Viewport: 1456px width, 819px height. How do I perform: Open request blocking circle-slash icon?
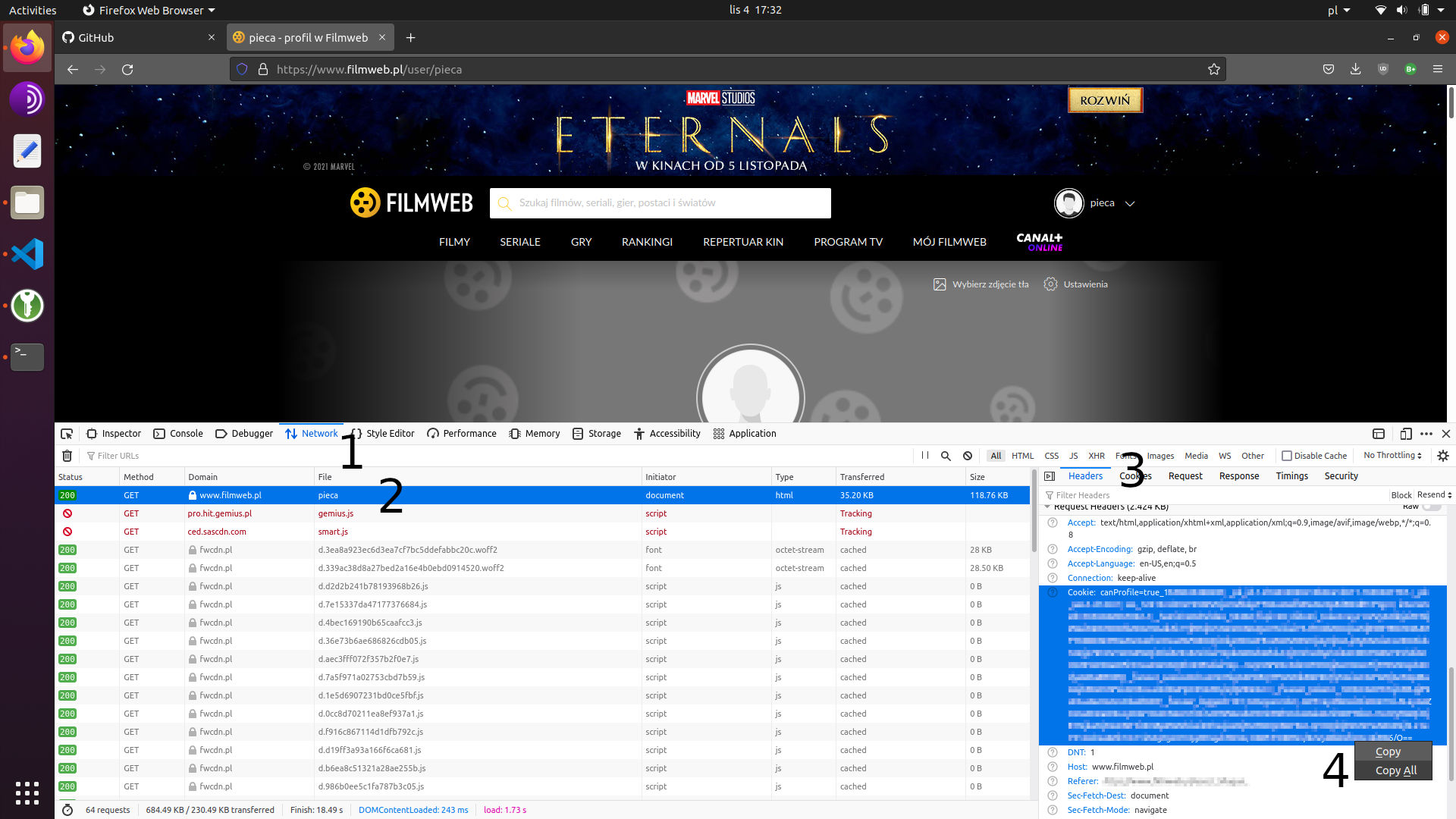click(x=968, y=456)
